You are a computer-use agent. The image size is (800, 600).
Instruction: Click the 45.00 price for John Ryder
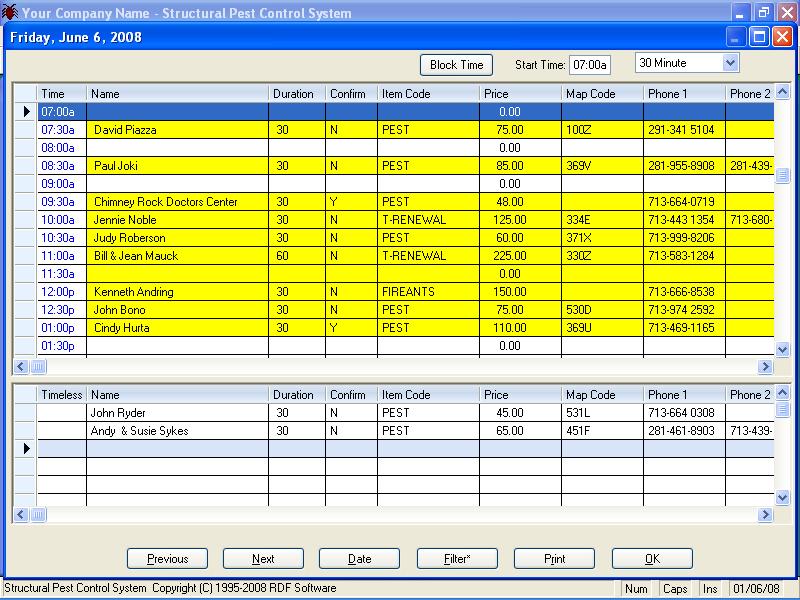pyautogui.click(x=520, y=413)
